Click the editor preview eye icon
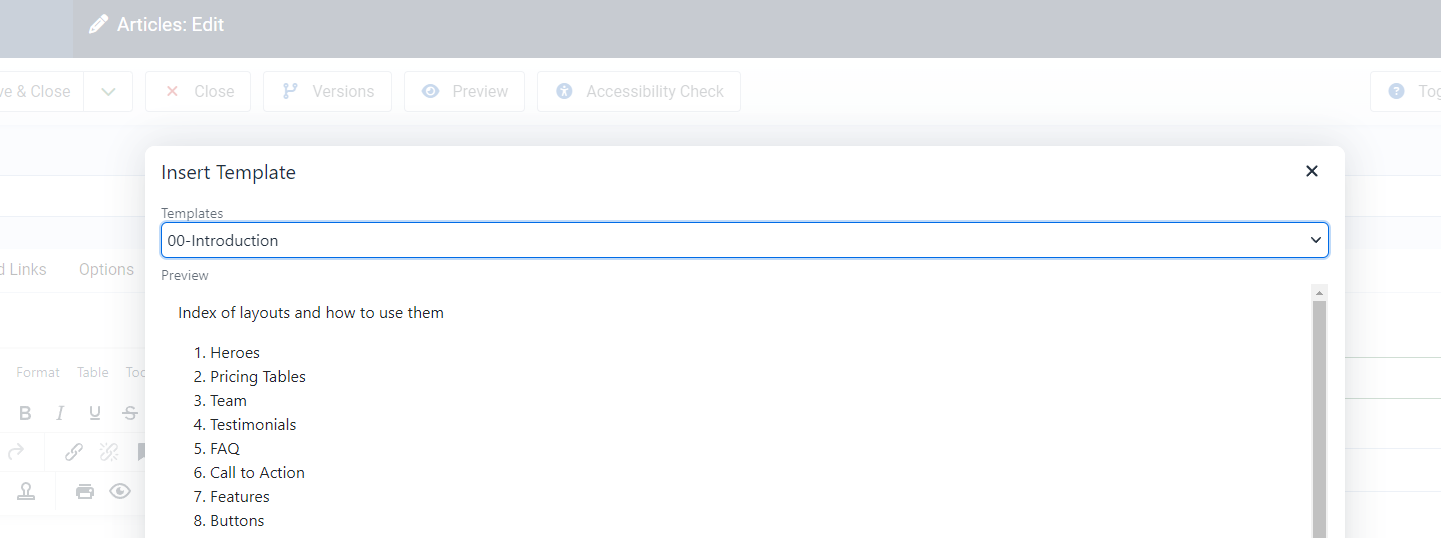 [120, 491]
